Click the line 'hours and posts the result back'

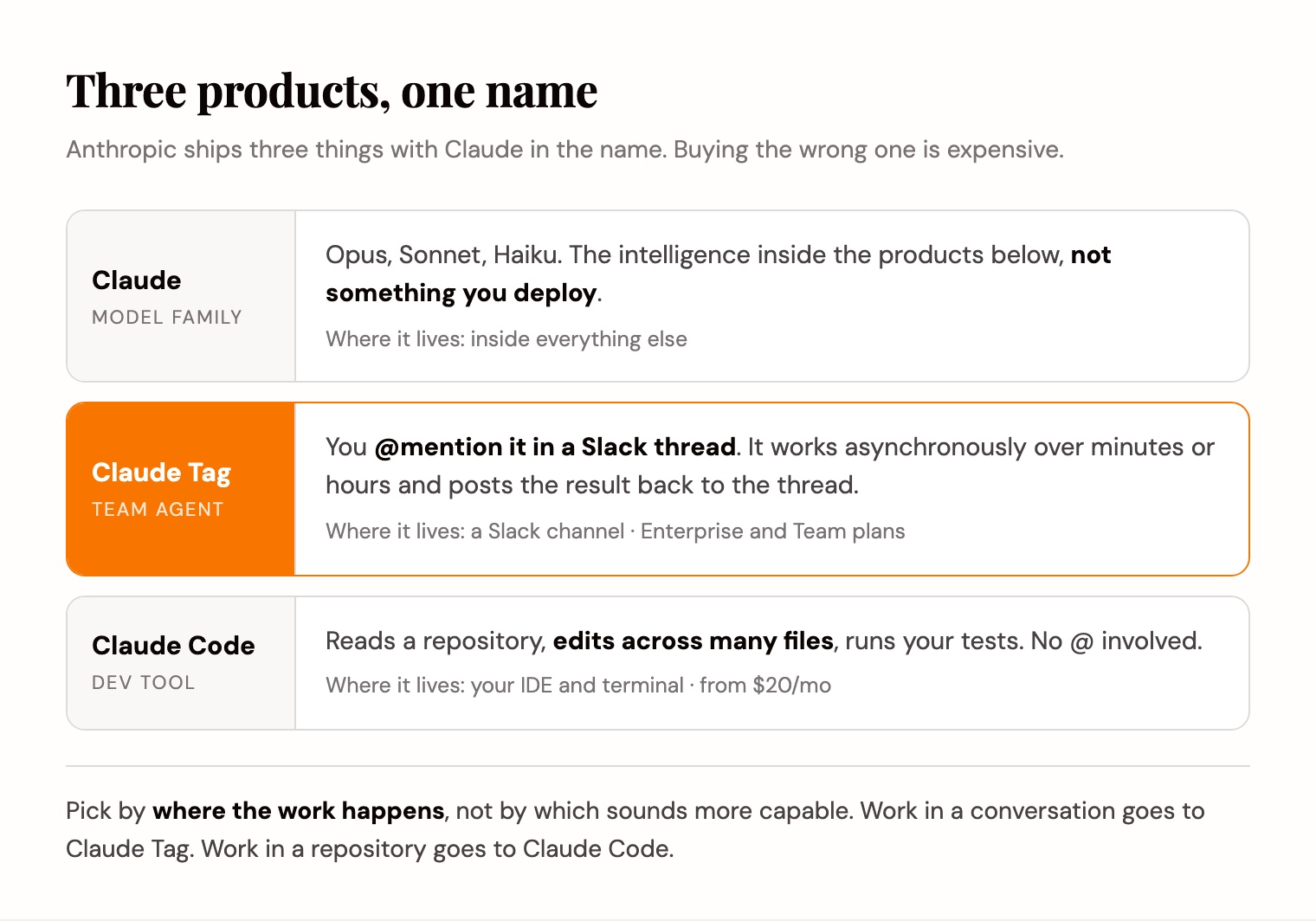[x=592, y=485]
